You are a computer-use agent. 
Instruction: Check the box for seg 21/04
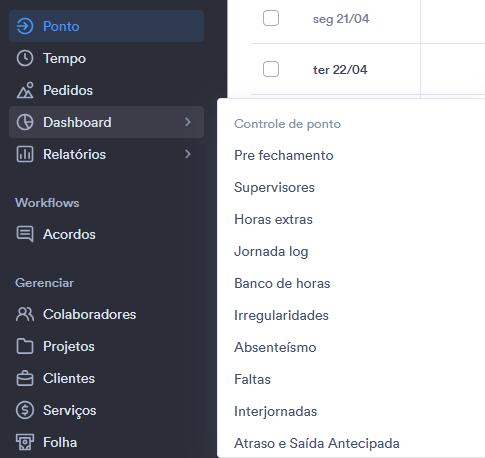point(271,18)
